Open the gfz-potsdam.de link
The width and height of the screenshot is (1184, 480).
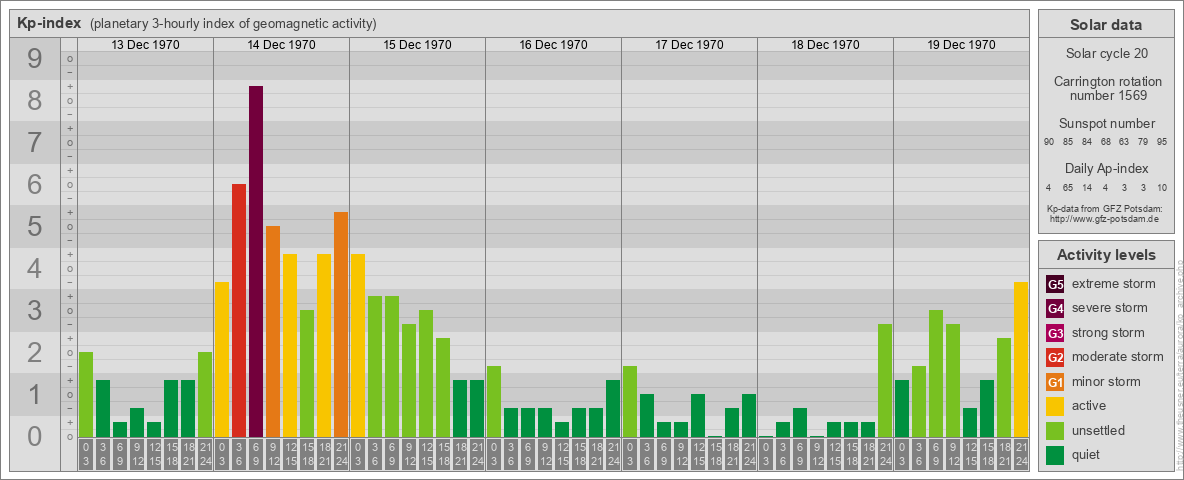point(1104,219)
